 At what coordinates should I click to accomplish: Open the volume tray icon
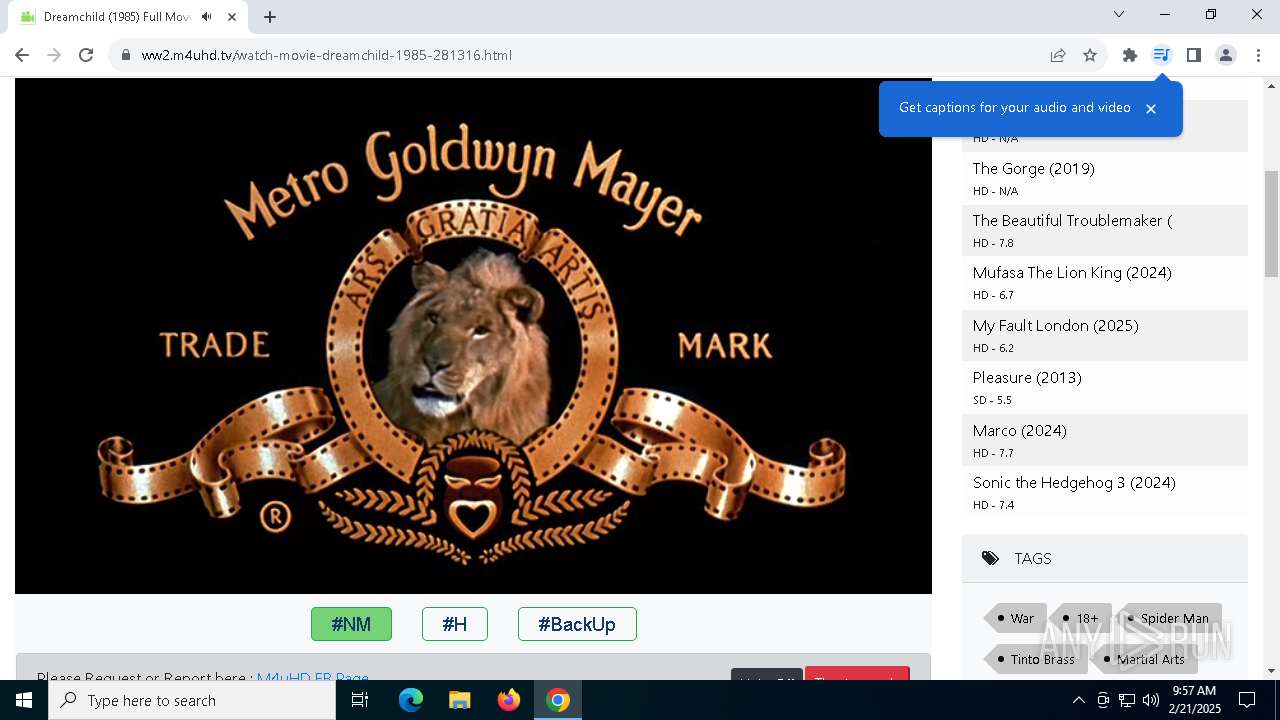pos(1151,700)
